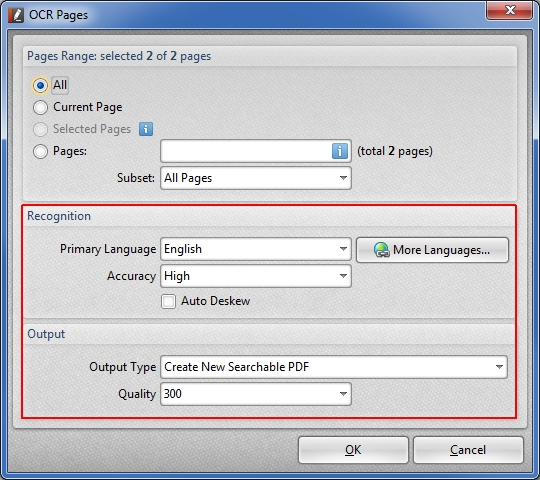This screenshot has width=540, height=480.
Task: Expand the Primary Language dropdown
Action: pyautogui.click(x=256, y=249)
